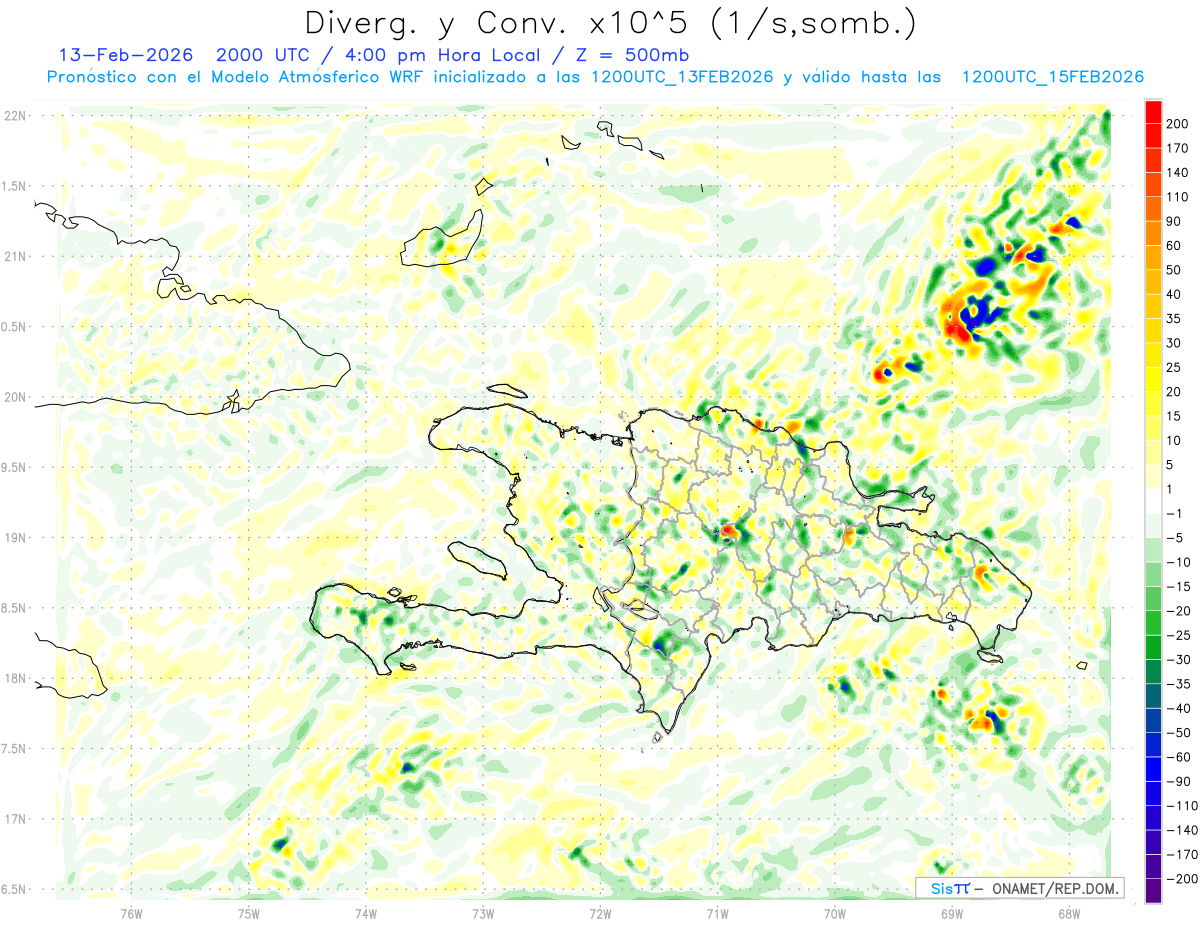Viewport: 1200px width, 927px height.
Task: Click the '-90' color bar value
Action: click(x=1178, y=781)
